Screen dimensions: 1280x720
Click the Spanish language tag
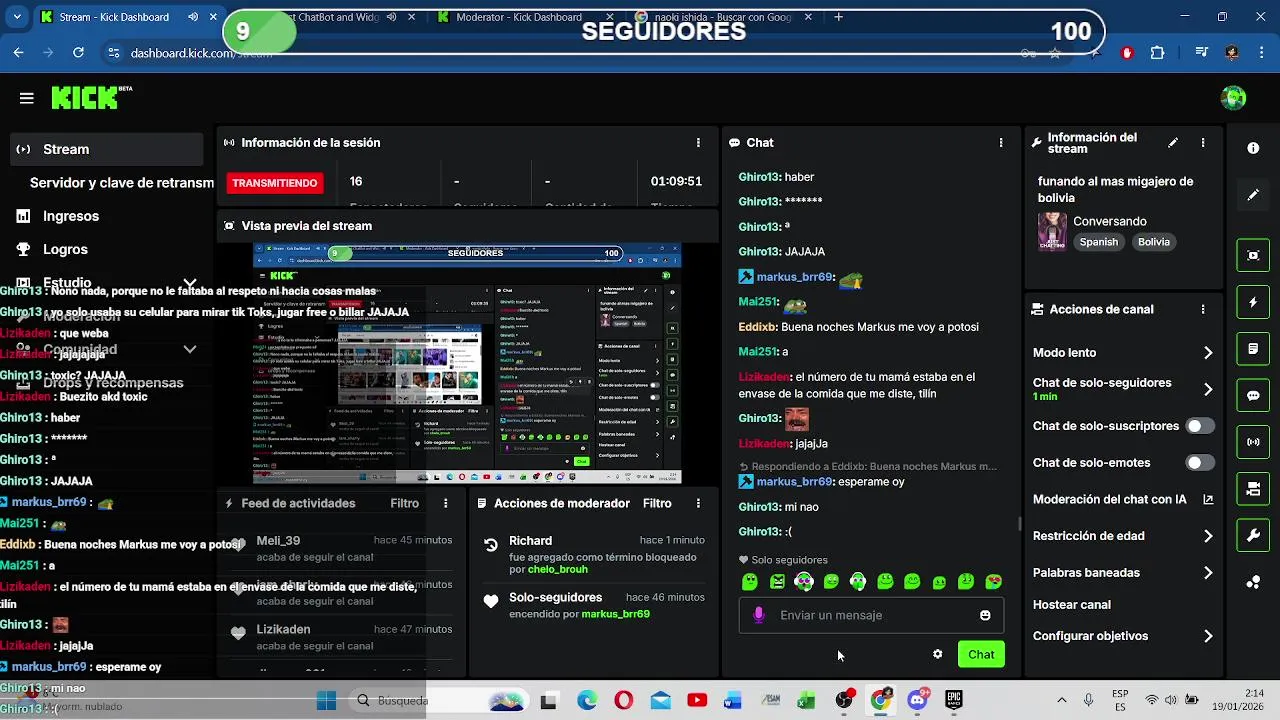pyautogui.click(x=1098, y=242)
